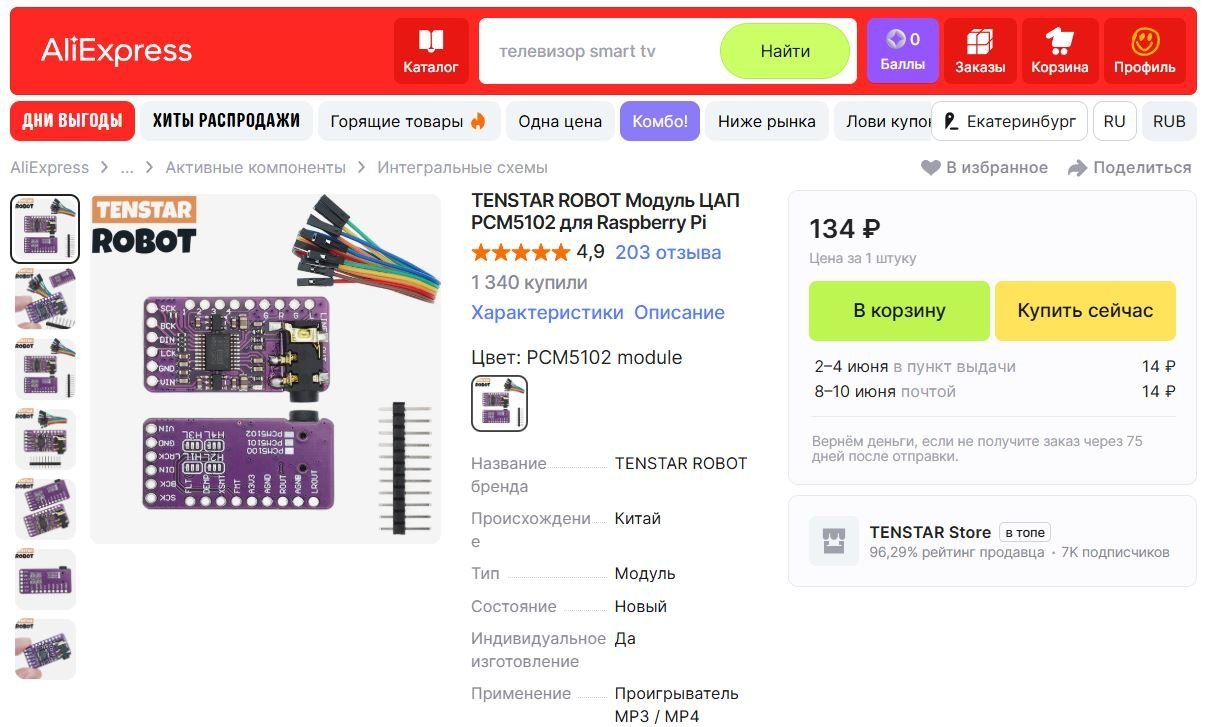Open Заказы box icon
The width and height of the screenshot is (1215, 727).
(x=980, y=41)
